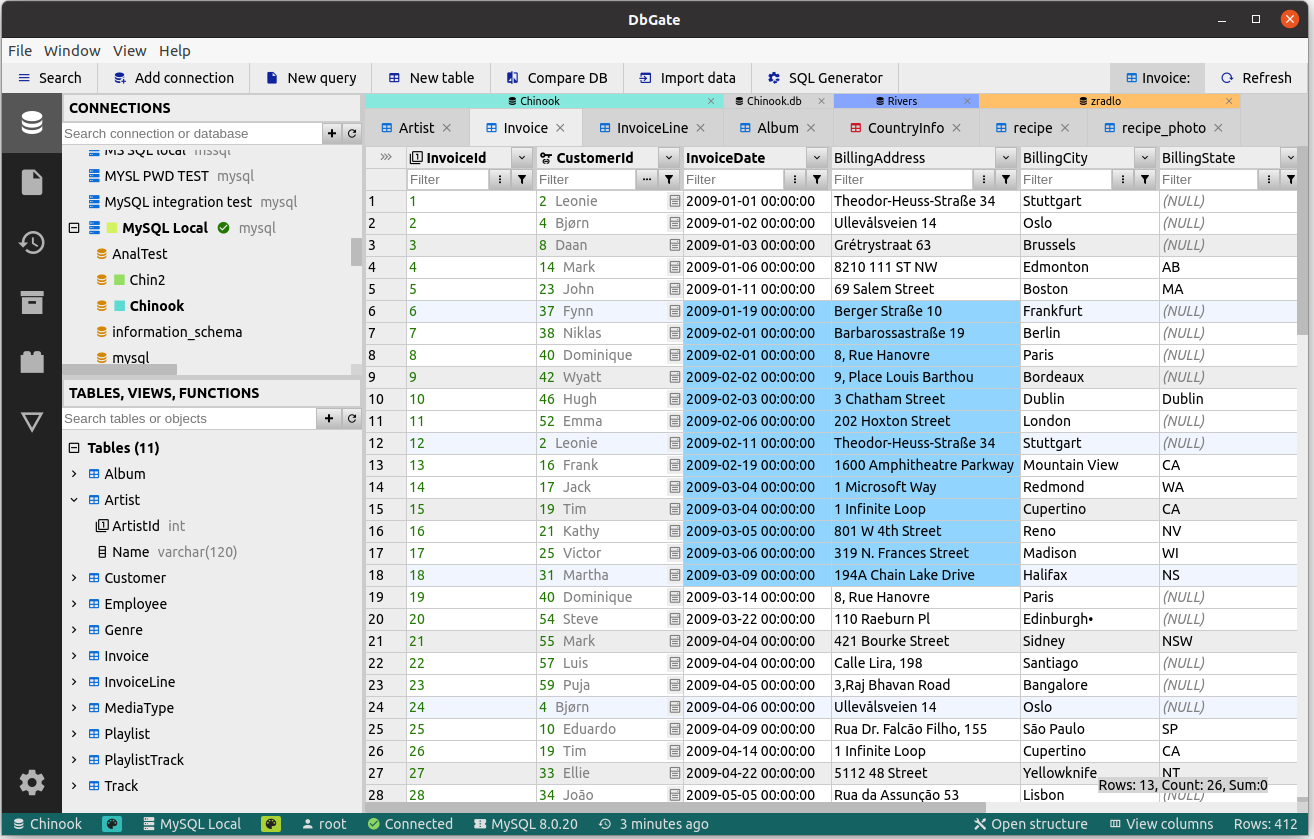The height and width of the screenshot is (839, 1314).
Task: Open the saved files sidebar icon
Action: tap(32, 182)
